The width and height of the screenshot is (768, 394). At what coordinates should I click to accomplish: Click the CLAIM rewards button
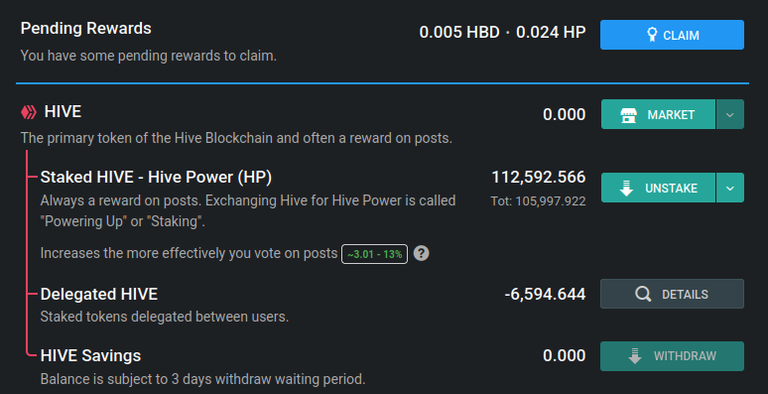[x=672, y=35]
